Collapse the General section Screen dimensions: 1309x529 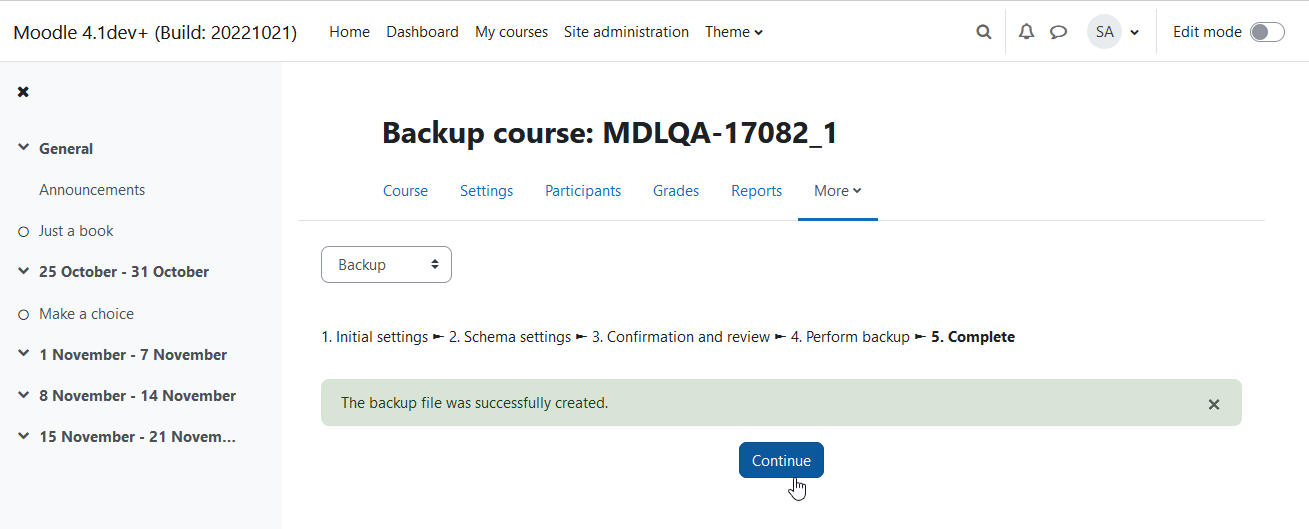[x=24, y=148]
